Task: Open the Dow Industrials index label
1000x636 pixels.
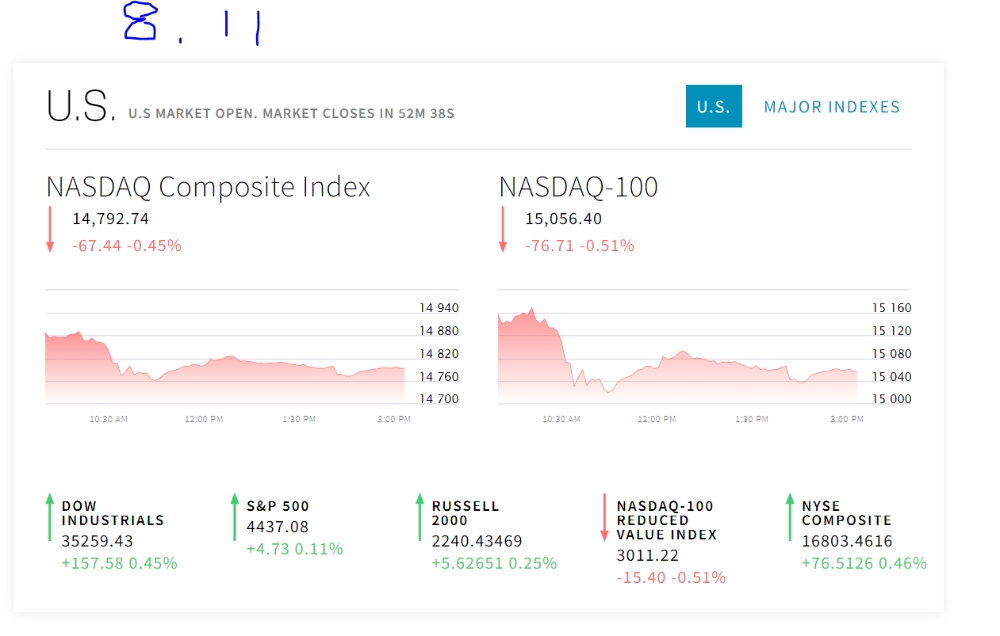Action: [x=113, y=514]
